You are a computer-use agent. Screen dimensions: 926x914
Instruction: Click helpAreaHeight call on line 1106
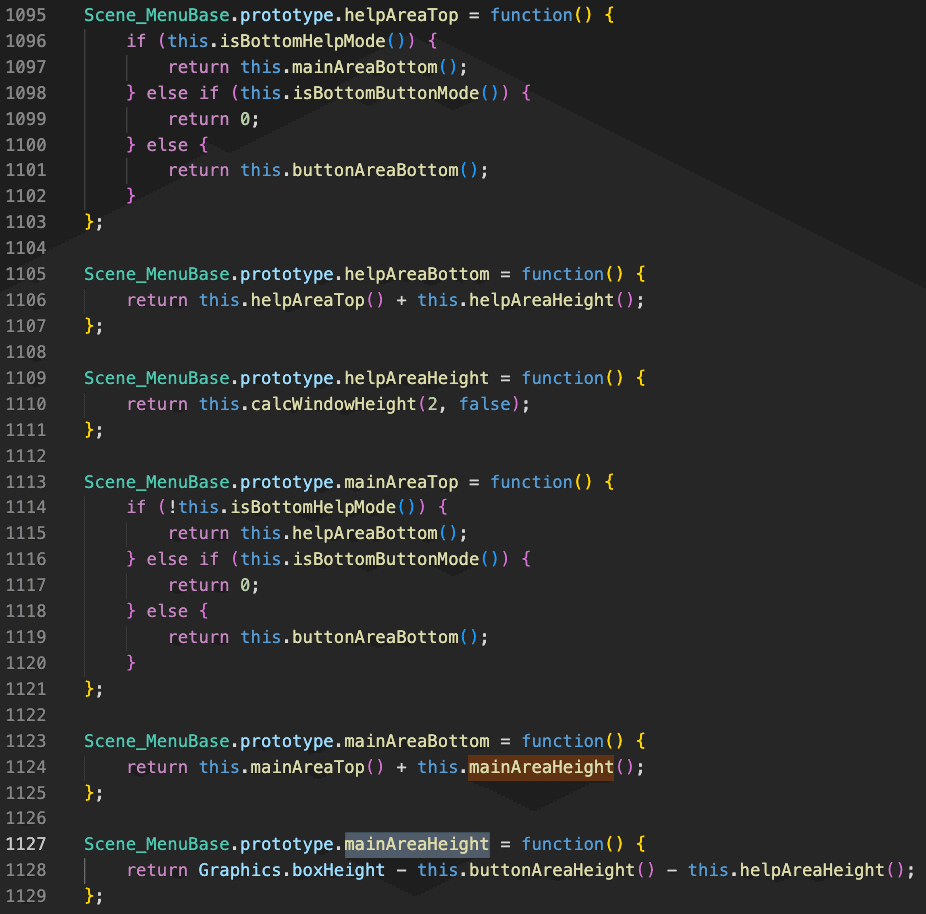click(x=542, y=300)
